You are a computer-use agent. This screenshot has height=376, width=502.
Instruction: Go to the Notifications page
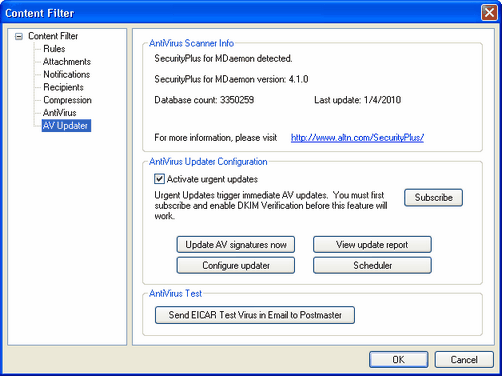(67, 74)
